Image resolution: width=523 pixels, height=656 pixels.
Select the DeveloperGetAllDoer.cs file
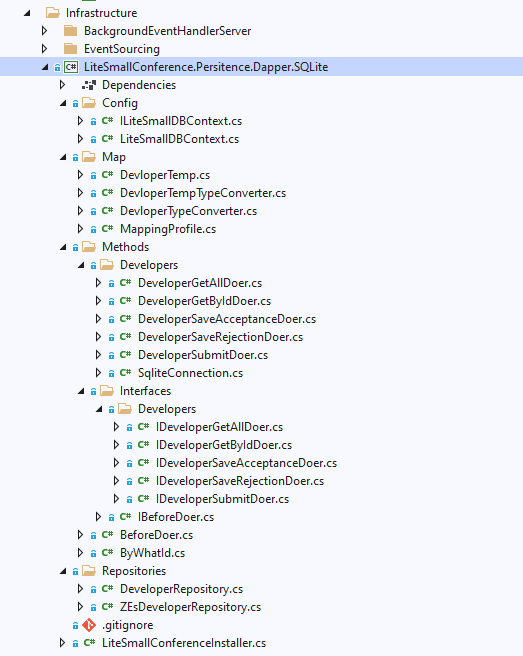(200, 283)
